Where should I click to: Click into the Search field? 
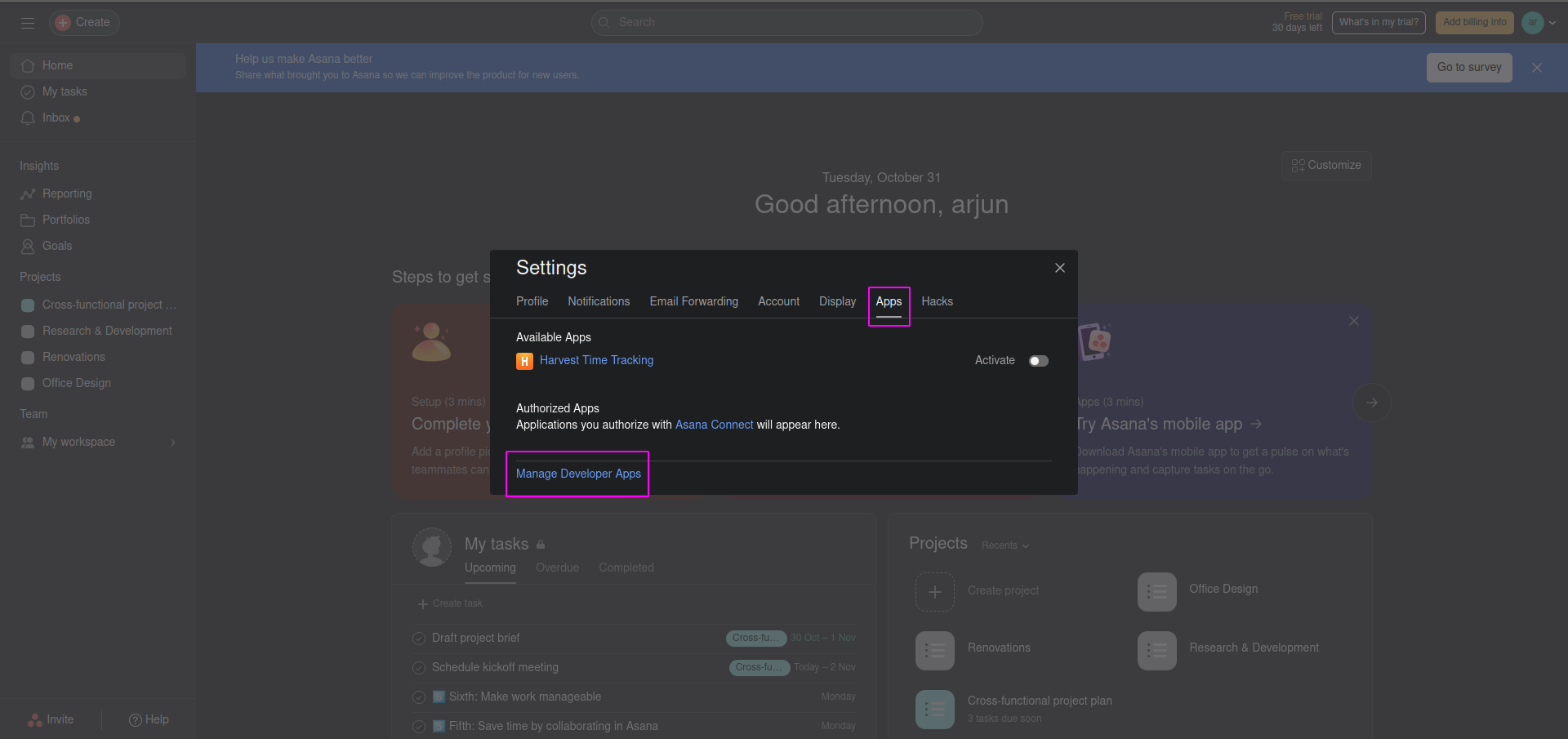tap(786, 23)
